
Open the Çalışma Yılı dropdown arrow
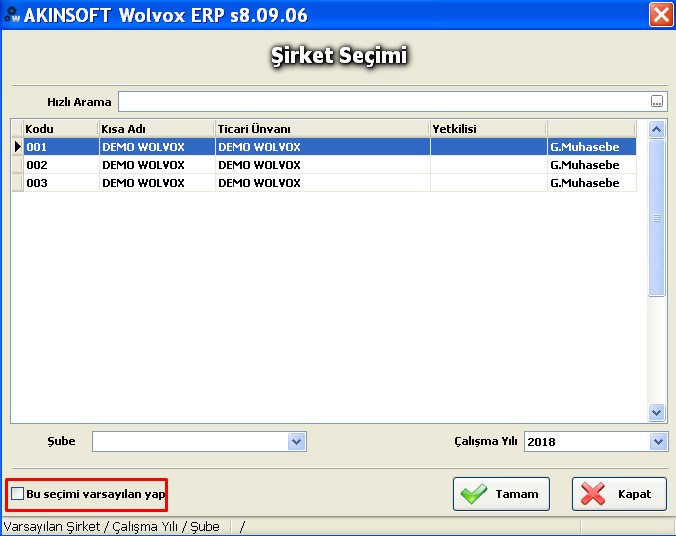658,441
